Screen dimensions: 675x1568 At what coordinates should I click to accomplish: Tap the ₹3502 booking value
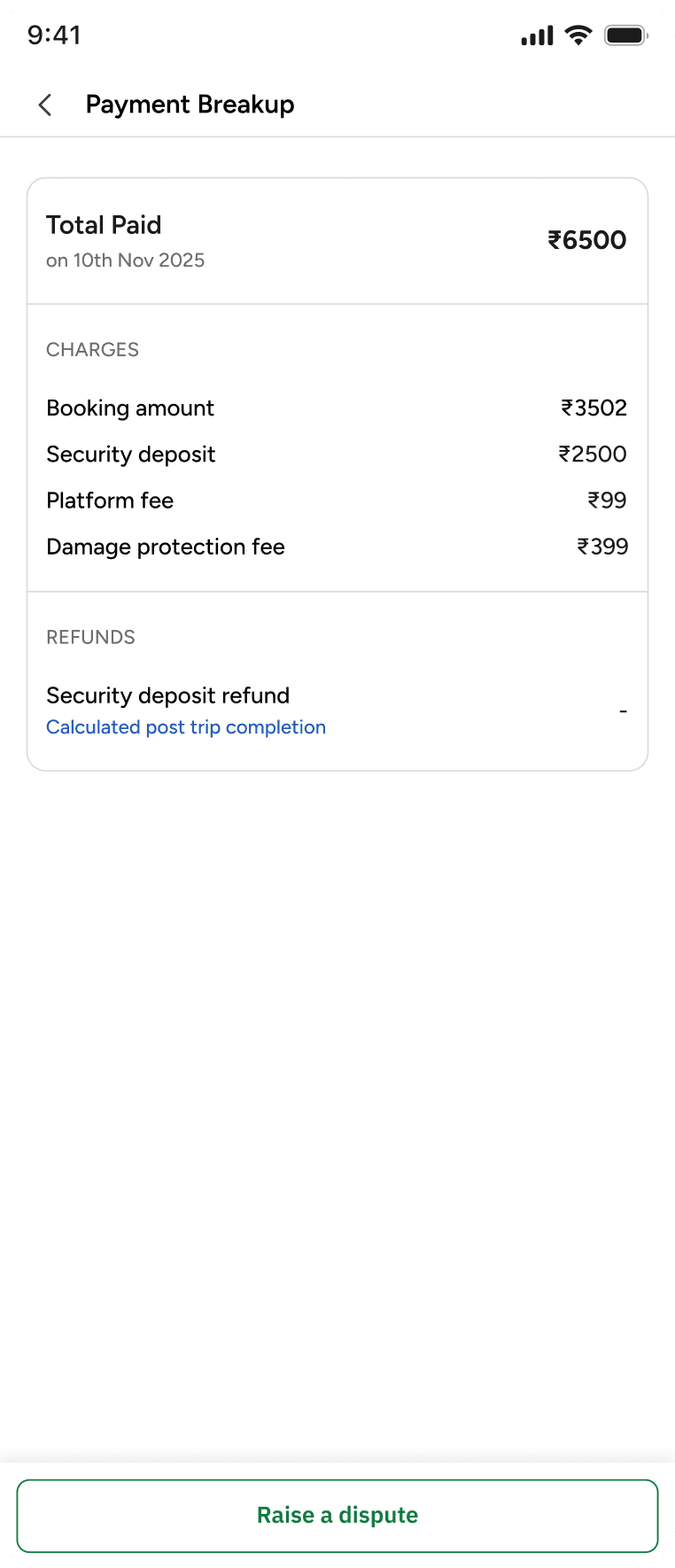594,408
